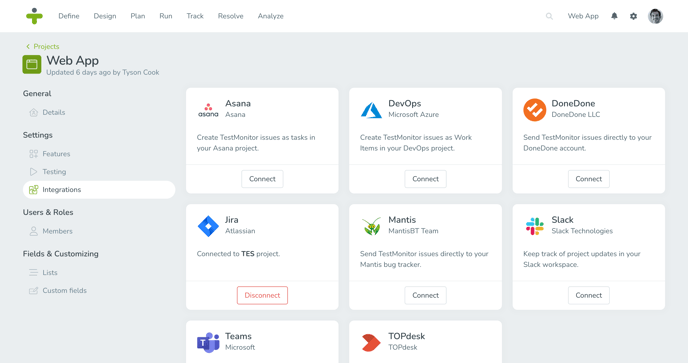
Task: Click the Features sidebar icon
Action: [33, 154]
